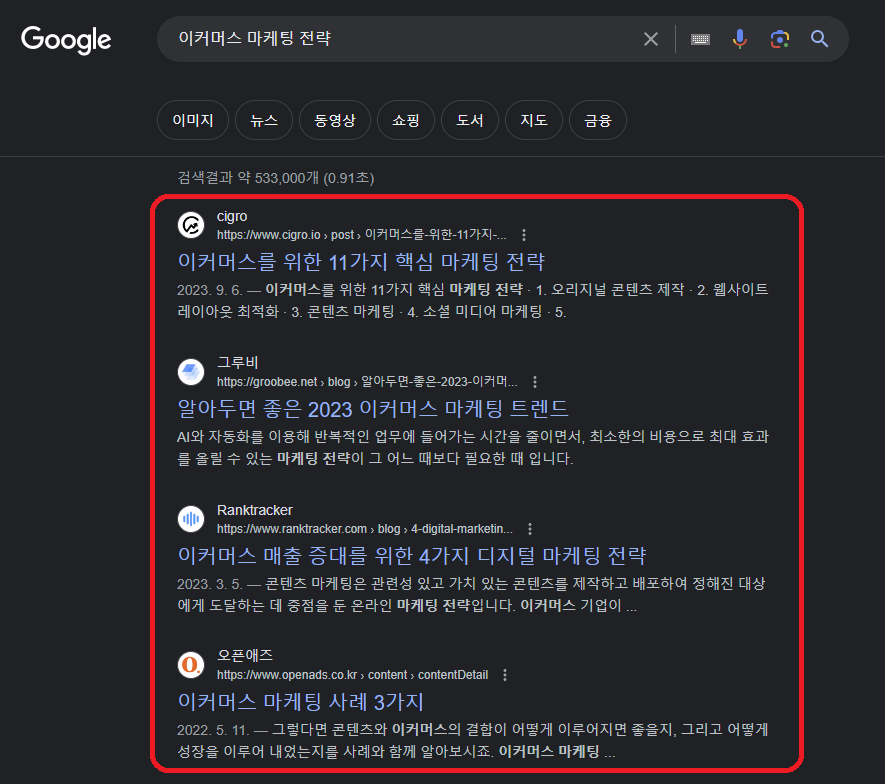Open the three-dot menu on the 오픈애즈 result

(505, 675)
